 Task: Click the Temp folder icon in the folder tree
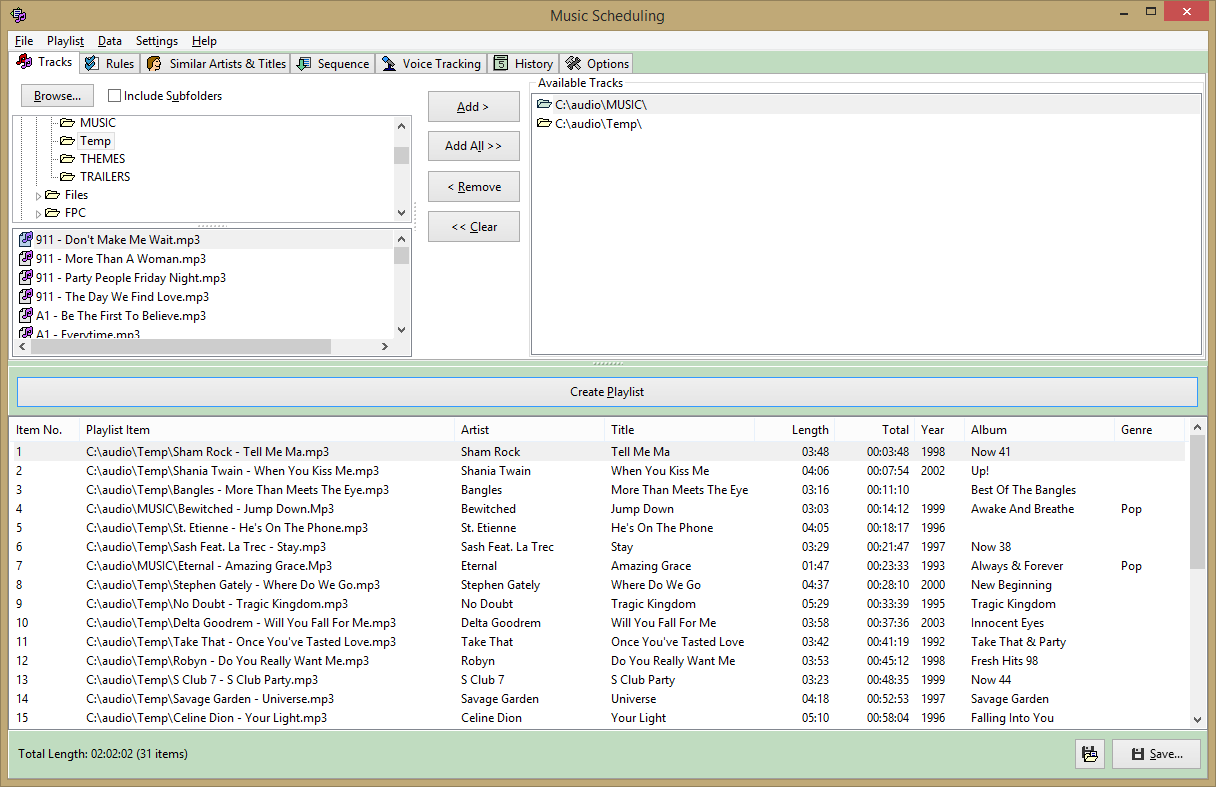pos(66,140)
